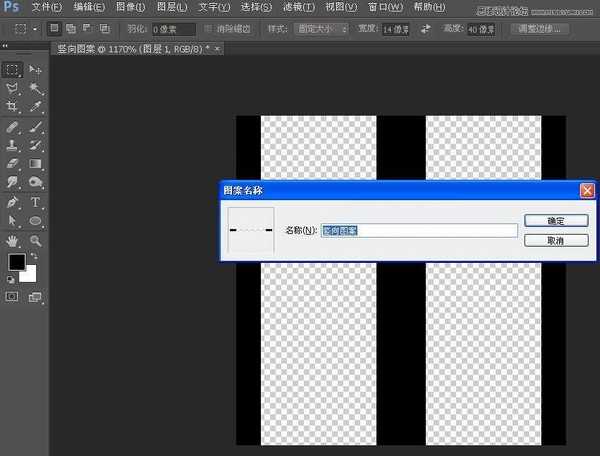600x456 pixels.
Task: Select the Crop tool
Action: (13, 107)
